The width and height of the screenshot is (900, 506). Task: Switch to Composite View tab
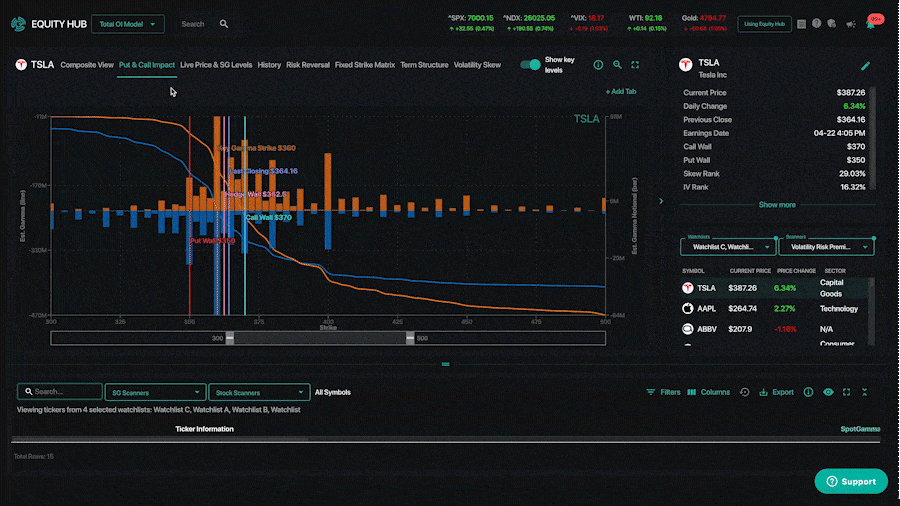[x=87, y=65]
